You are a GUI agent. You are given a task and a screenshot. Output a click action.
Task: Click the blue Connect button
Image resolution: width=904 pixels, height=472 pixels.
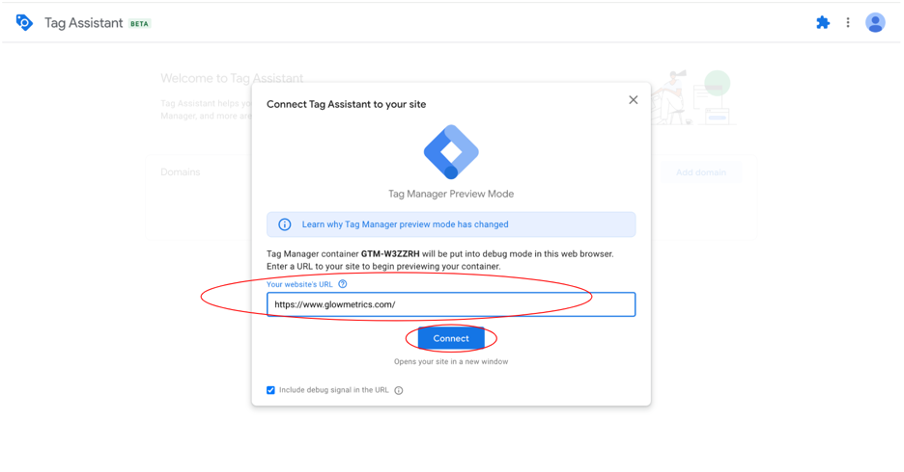pos(451,338)
